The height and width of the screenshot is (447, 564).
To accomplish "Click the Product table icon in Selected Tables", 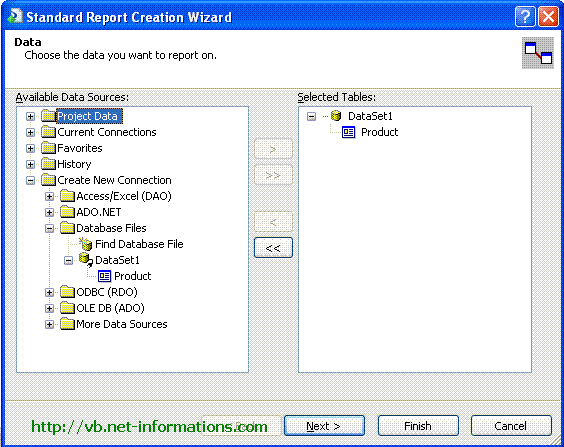I will (x=349, y=132).
